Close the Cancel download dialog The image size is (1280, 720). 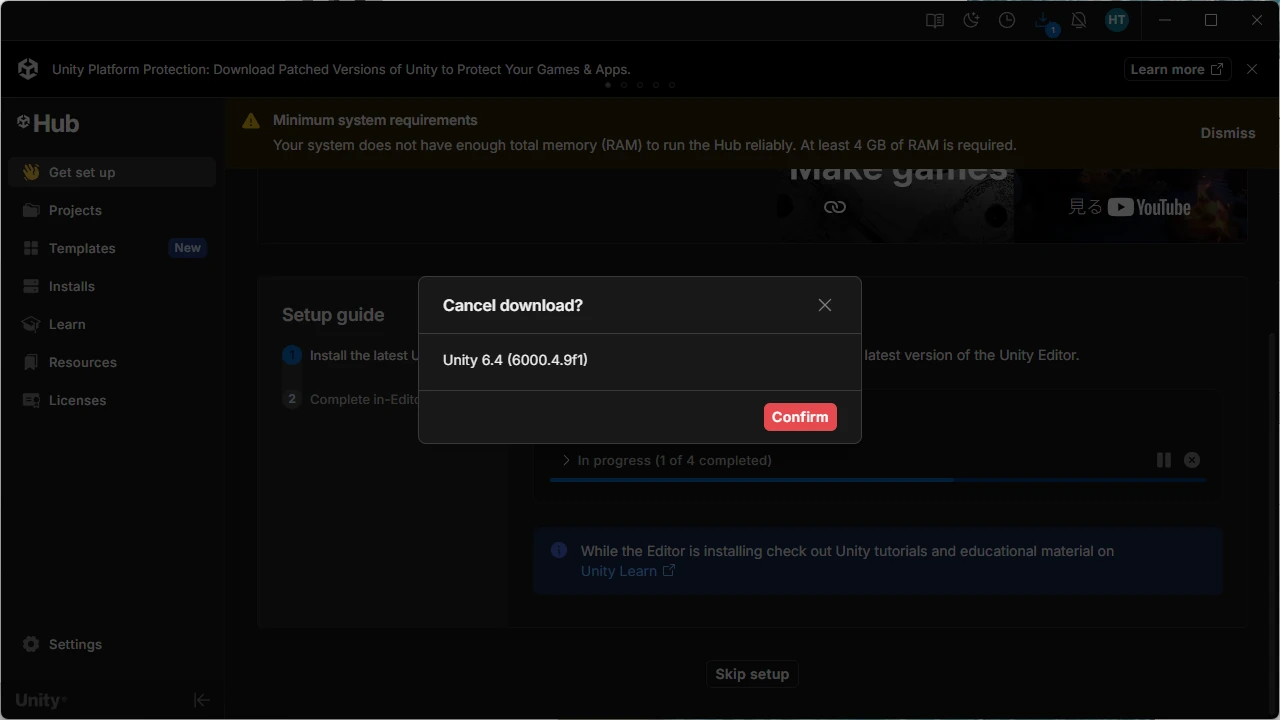coord(825,305)
